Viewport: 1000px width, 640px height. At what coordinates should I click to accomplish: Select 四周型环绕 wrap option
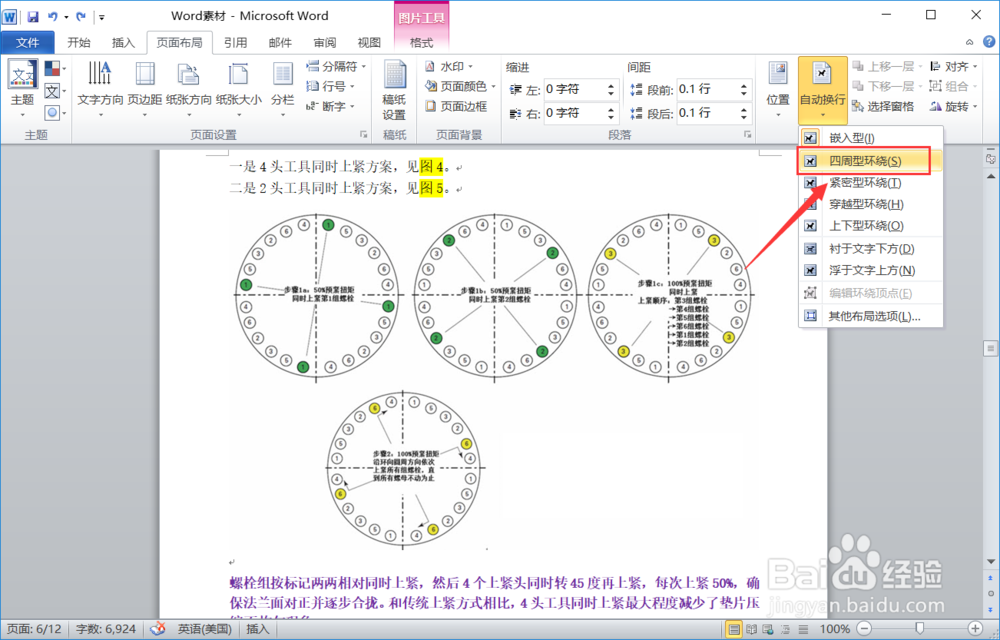click(x=871, y=161)
